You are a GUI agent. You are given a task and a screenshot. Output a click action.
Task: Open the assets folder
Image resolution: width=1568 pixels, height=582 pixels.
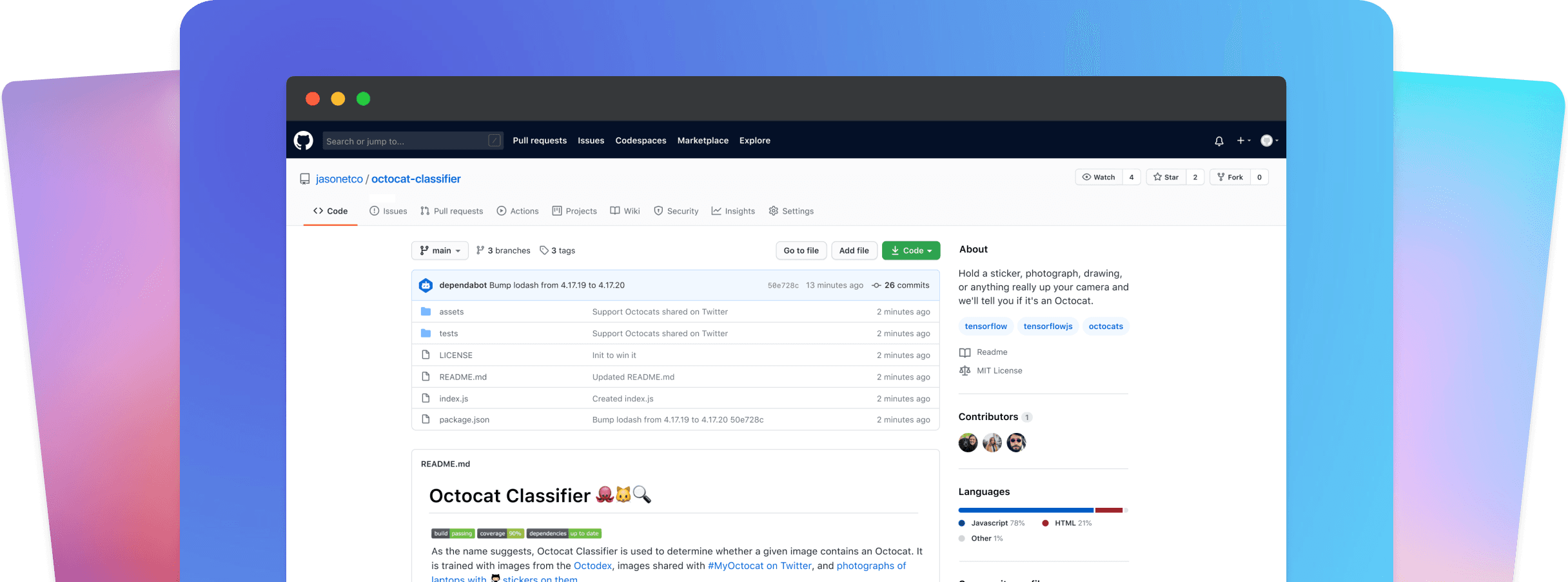[451, 312]
